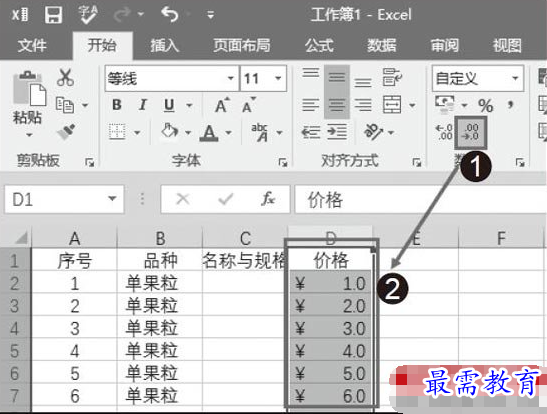547x414 pixels.
Task: Click the Comma Style icon
Action: [511, 105]
